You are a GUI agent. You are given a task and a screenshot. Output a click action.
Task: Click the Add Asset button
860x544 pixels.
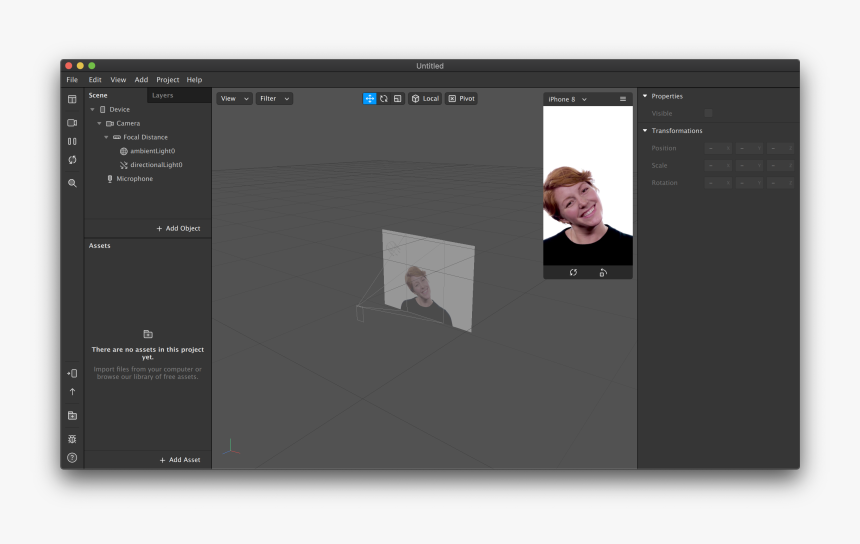point(180,460)
